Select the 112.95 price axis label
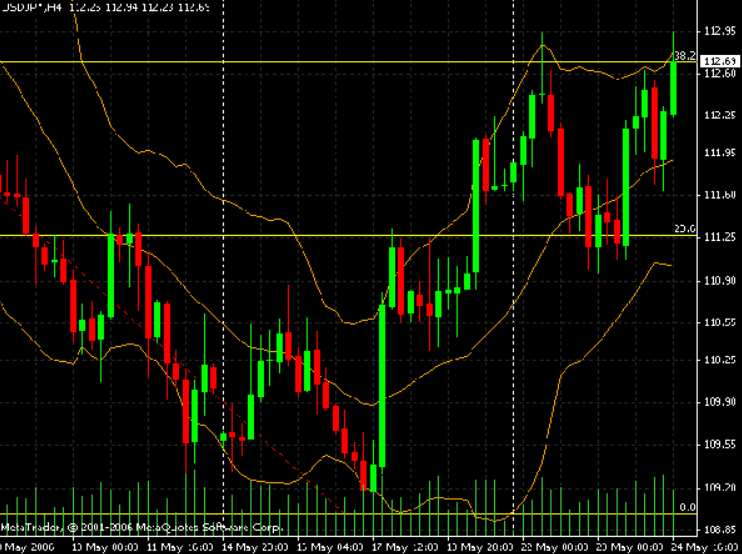The image size is (742, 554). [720, 31]
